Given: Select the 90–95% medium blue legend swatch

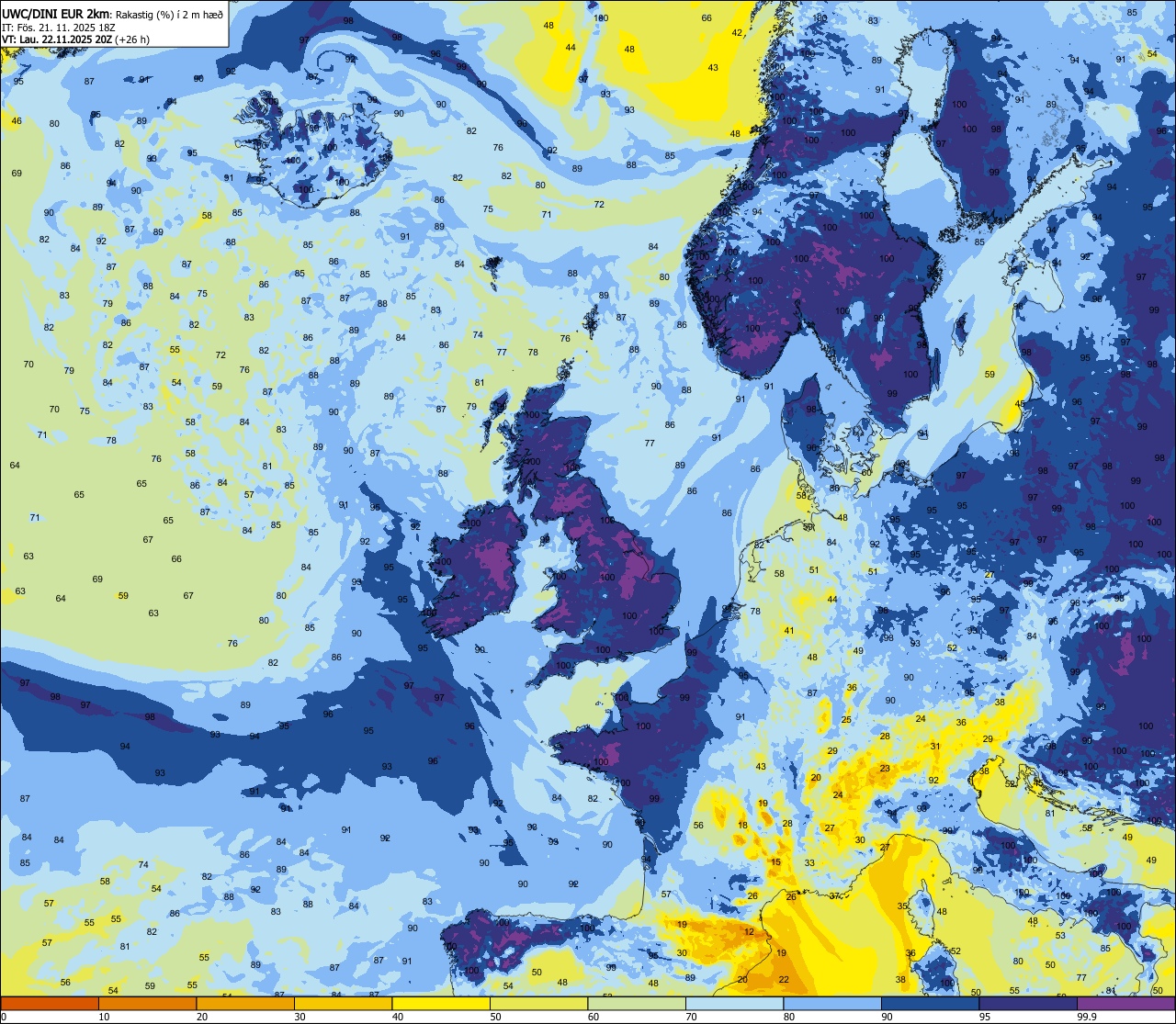Looking at the screenshot, I should click(930, 1003).
